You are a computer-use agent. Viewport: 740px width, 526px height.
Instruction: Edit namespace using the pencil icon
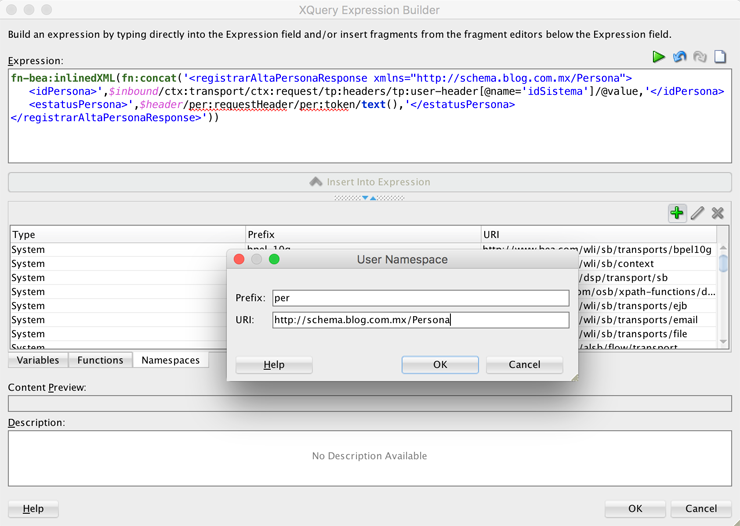pos(698,213)
